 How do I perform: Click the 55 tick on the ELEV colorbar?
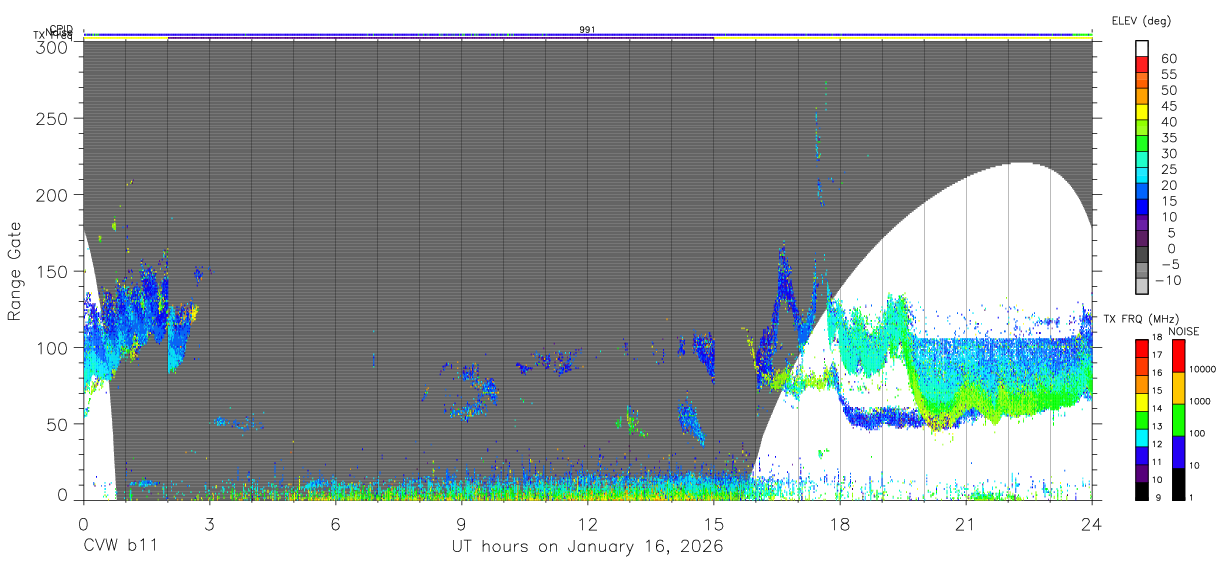click(x=1168, y=75)
